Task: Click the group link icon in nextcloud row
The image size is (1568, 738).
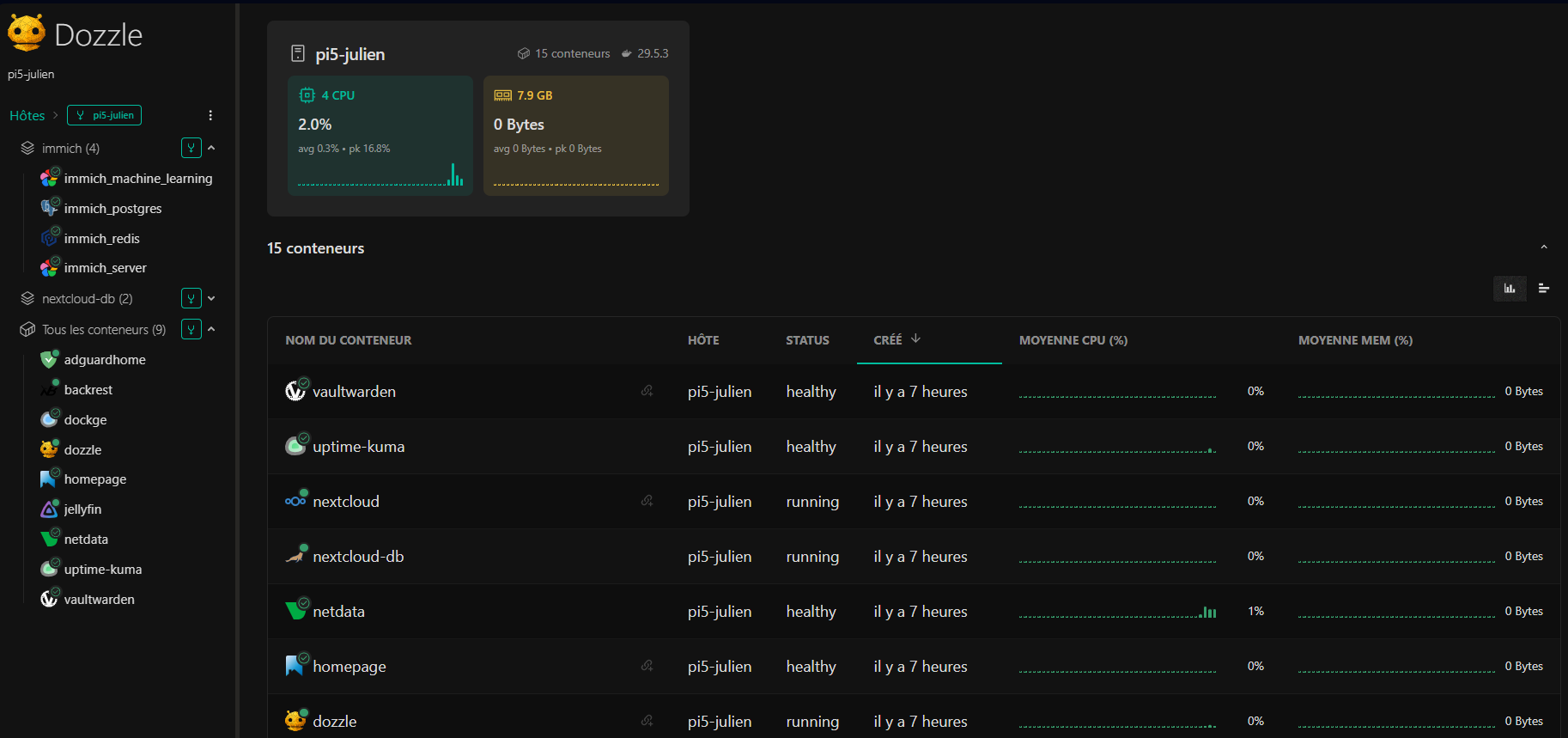Action: (x=647, y=501)
